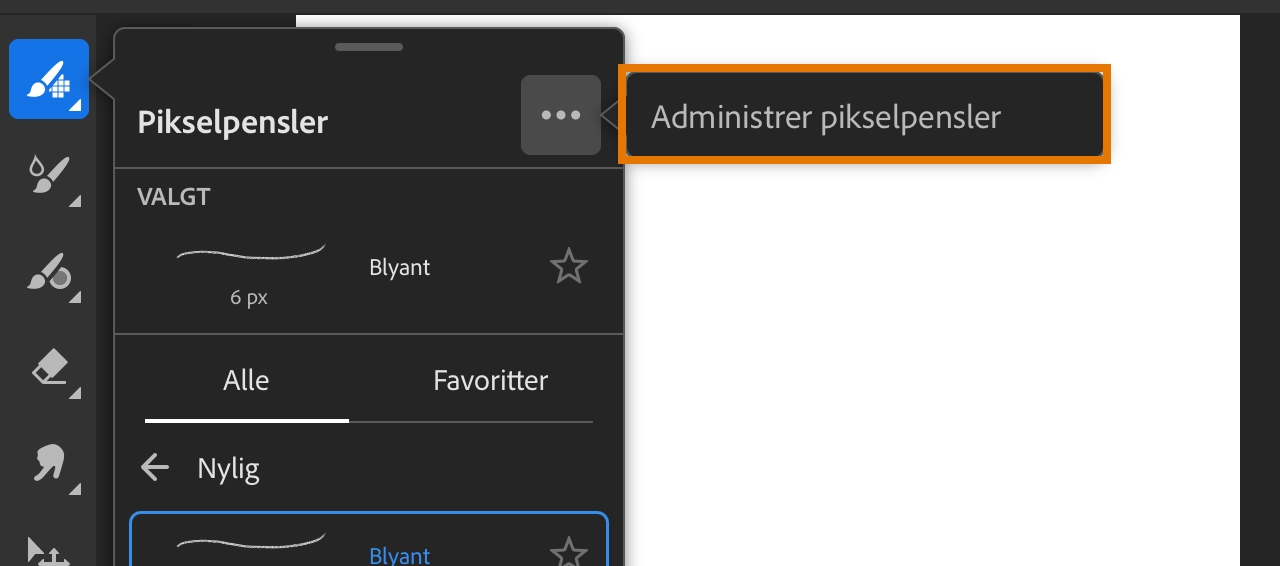The height and width of the screenshot is (566, 1280).
Task: Expand Smudge tool options corner triangle
Action: [x=75, y=490]
